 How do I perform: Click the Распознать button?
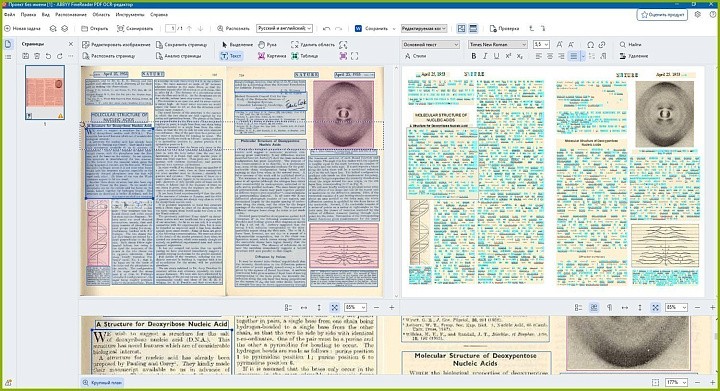click(x=233, y=28)
